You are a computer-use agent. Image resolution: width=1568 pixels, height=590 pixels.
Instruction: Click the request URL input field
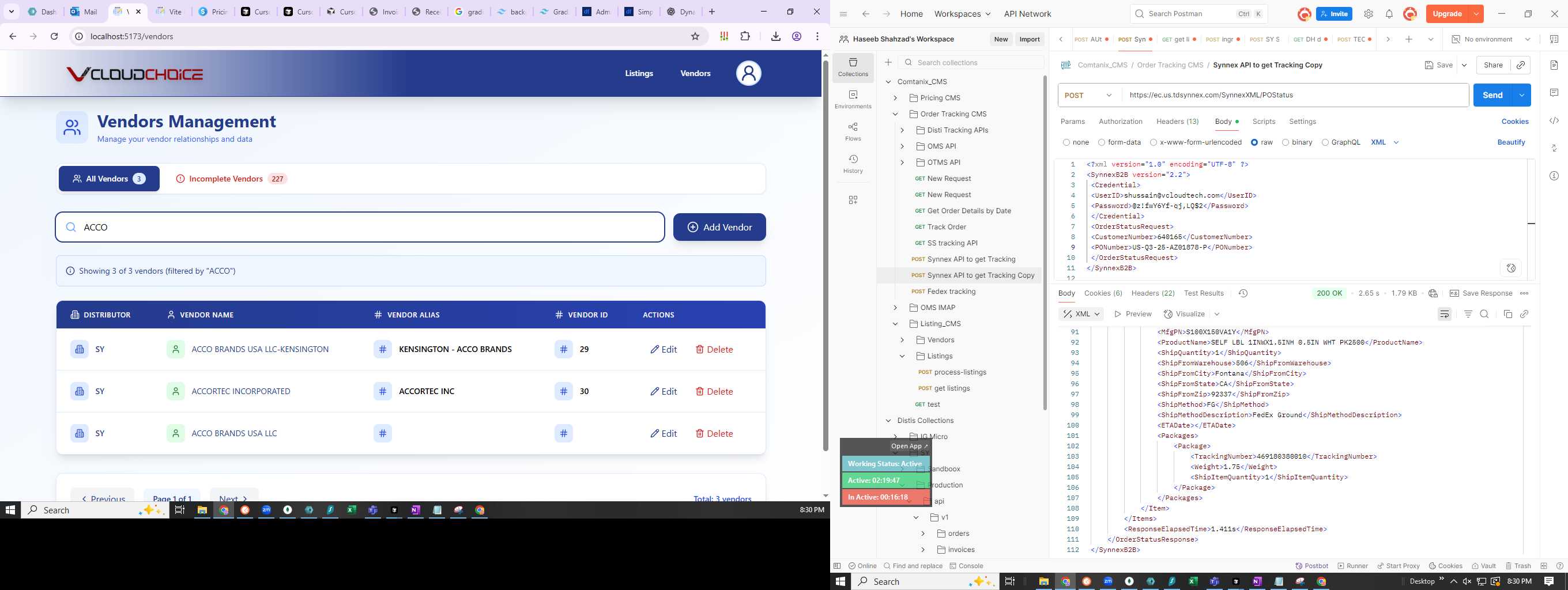point(1295,95)
